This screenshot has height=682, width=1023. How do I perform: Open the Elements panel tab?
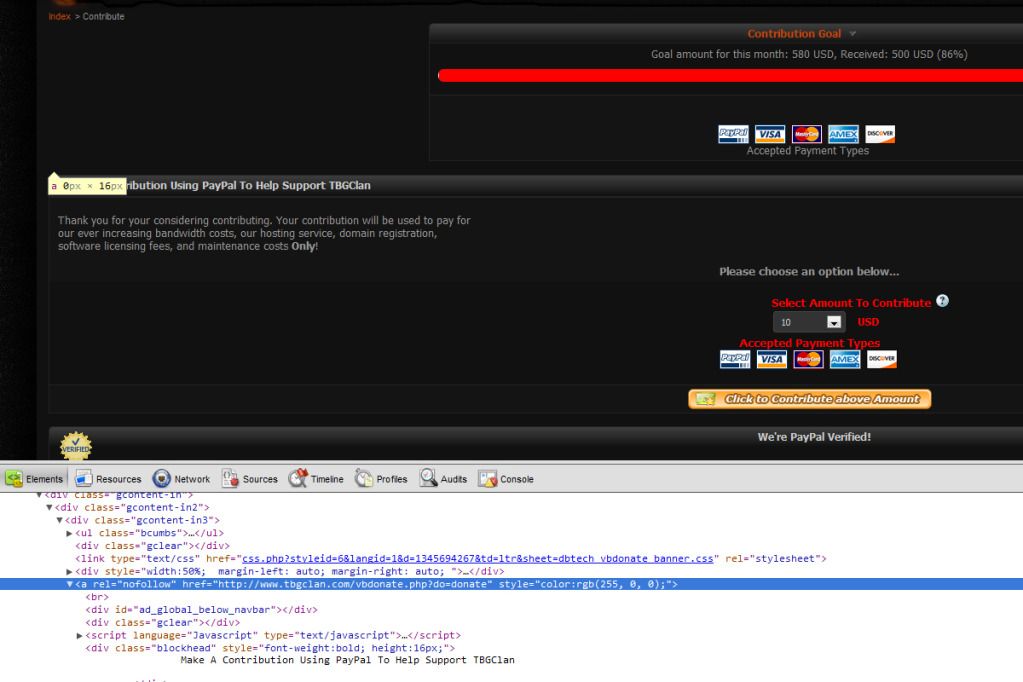tap(34, 479)
